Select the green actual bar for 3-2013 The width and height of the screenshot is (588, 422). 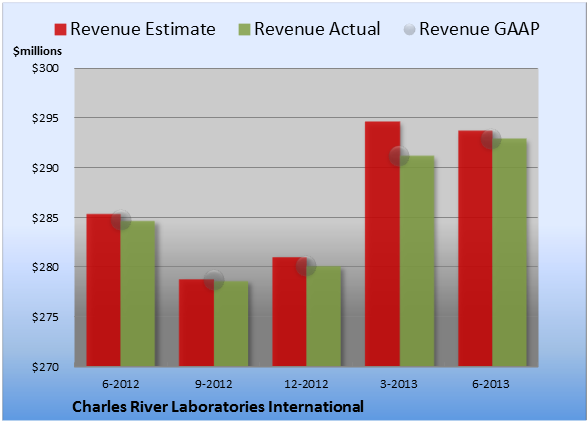(x=417, y=261)
